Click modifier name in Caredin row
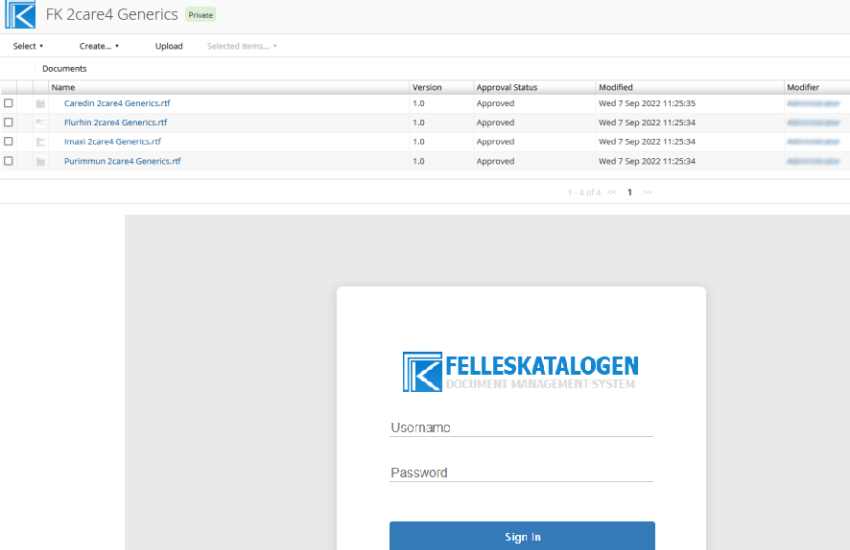Screen dimensions: 850x550 tap(813, 103)
